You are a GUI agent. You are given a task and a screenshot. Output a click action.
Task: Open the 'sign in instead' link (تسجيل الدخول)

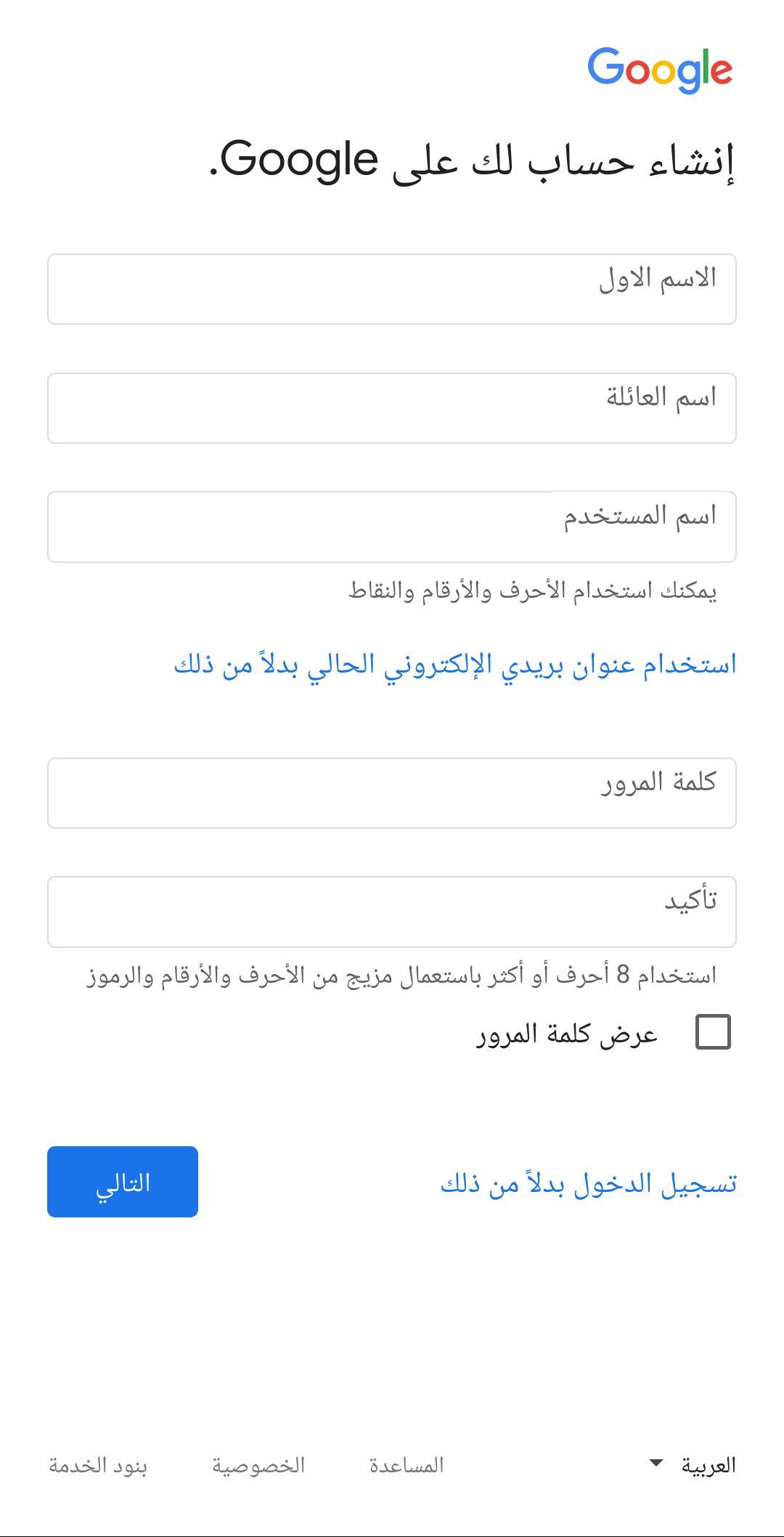click(x=588, y=1183)
